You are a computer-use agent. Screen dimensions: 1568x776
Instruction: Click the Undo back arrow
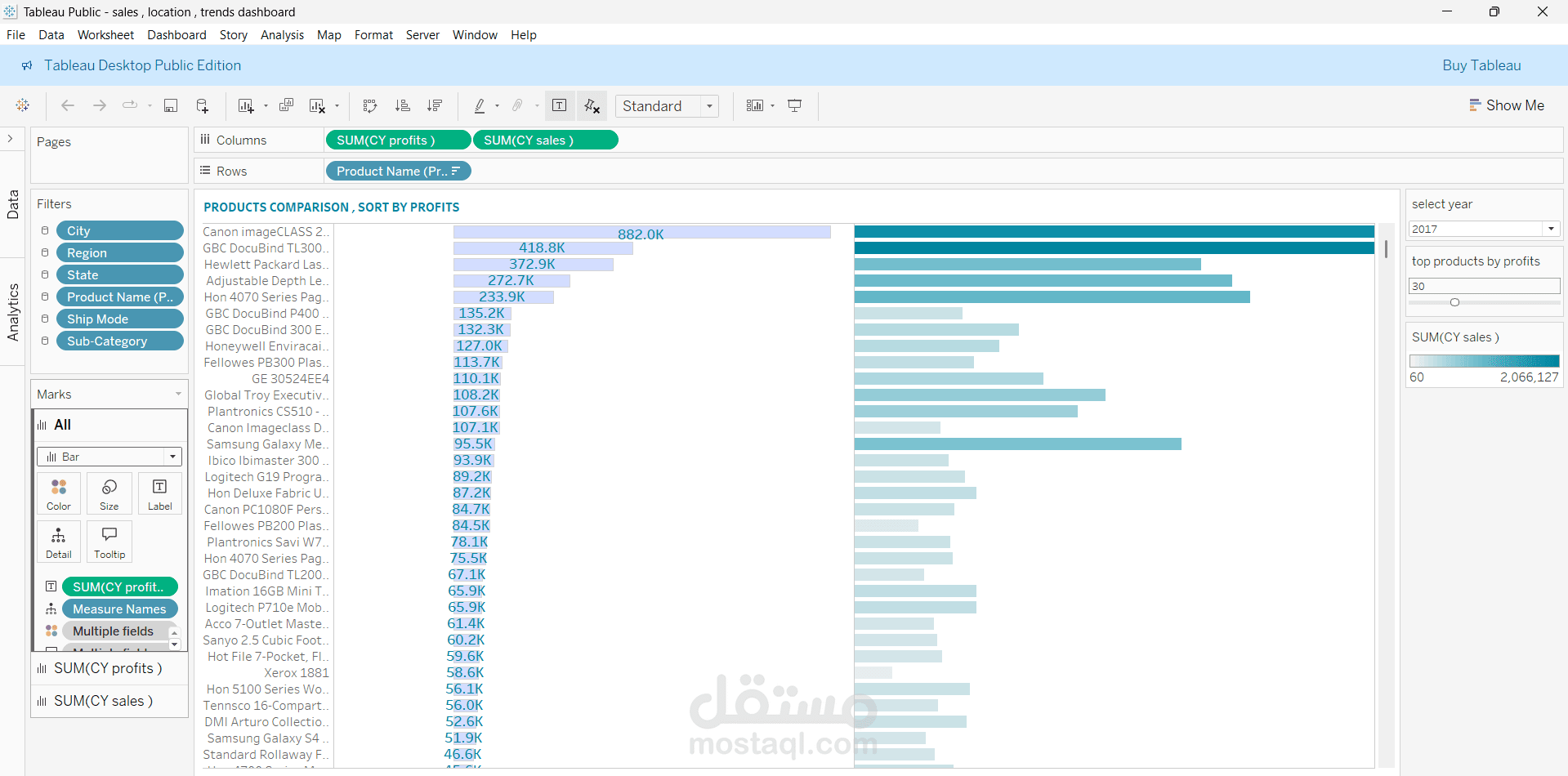pyautogui.click(x=68, y=105)
